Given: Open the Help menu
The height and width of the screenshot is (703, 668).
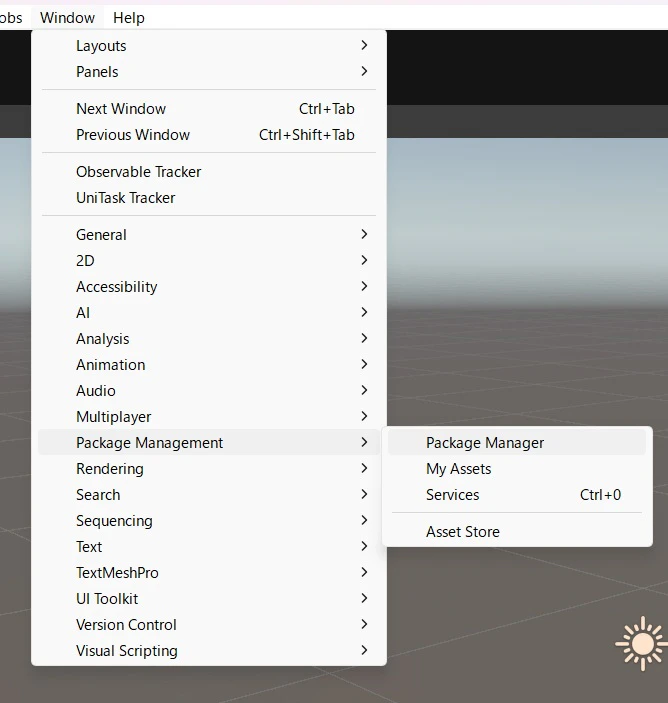Looking at the screenshot, I should (129, 18).
